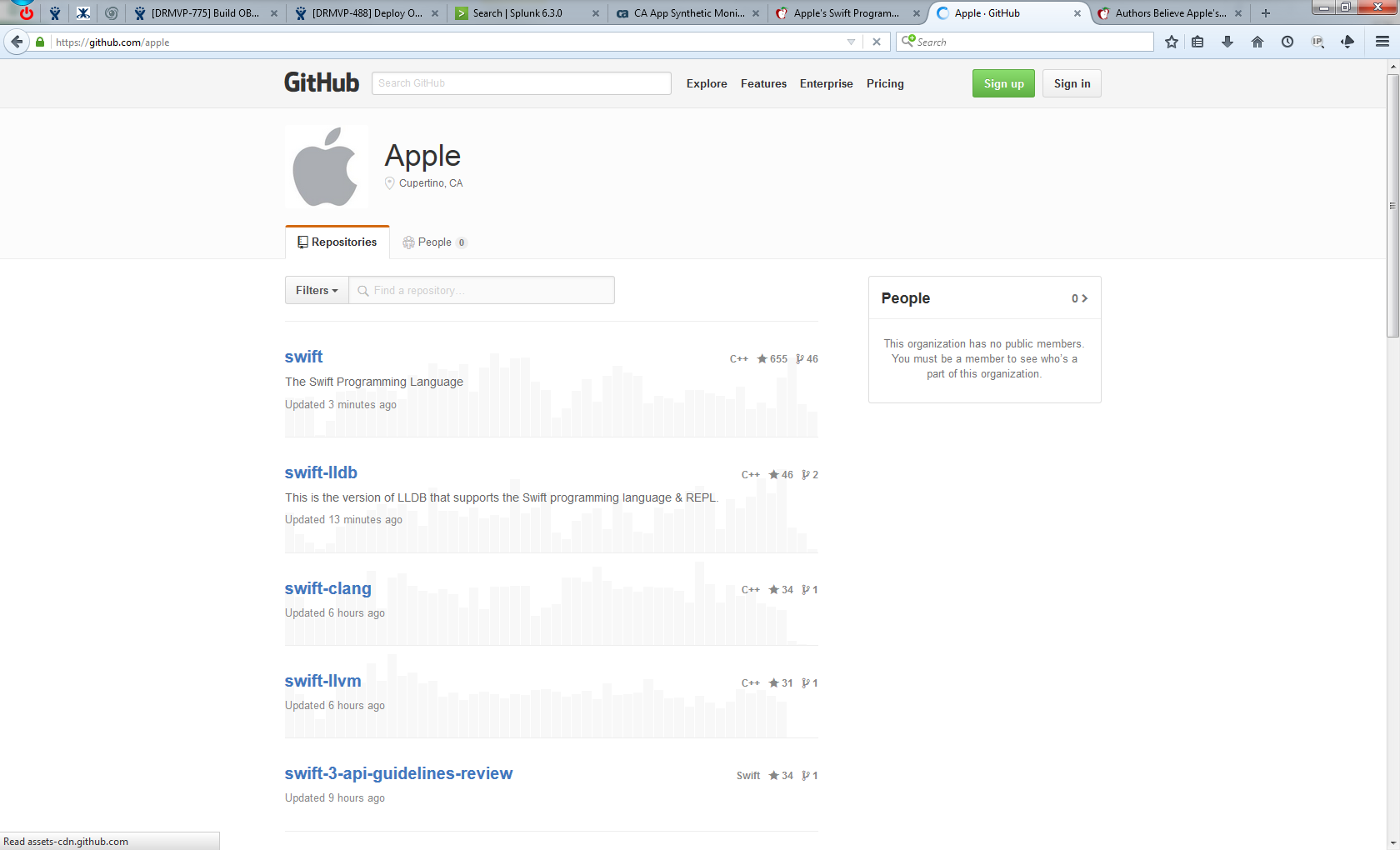The width and height of the screenshot is (1400, 850).
Task: Go to the Home page icon
Action: (x=1257, y=42)
